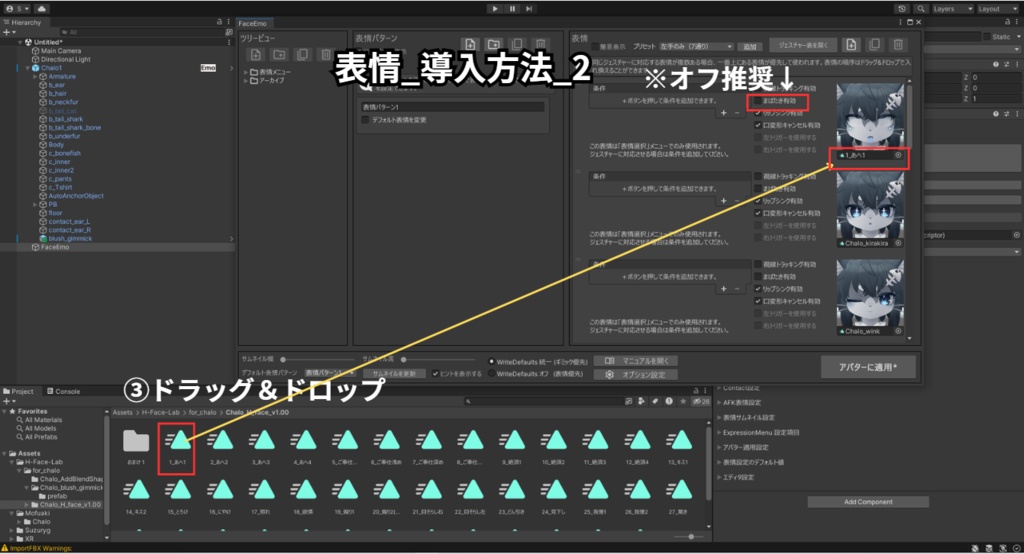
Task: Toggle デフォルト表情を変更 checkbox
Action: pyautogui.click(x=365, y=120)
